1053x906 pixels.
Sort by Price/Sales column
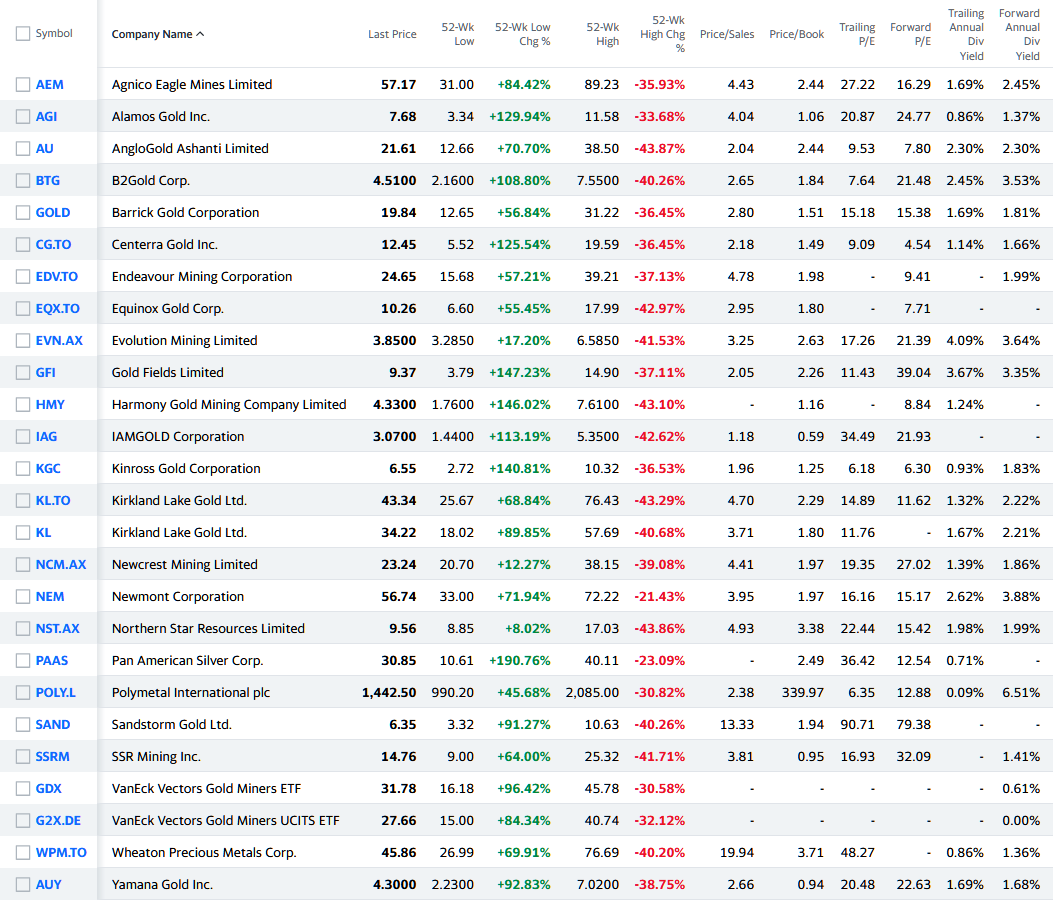point(727,34)
